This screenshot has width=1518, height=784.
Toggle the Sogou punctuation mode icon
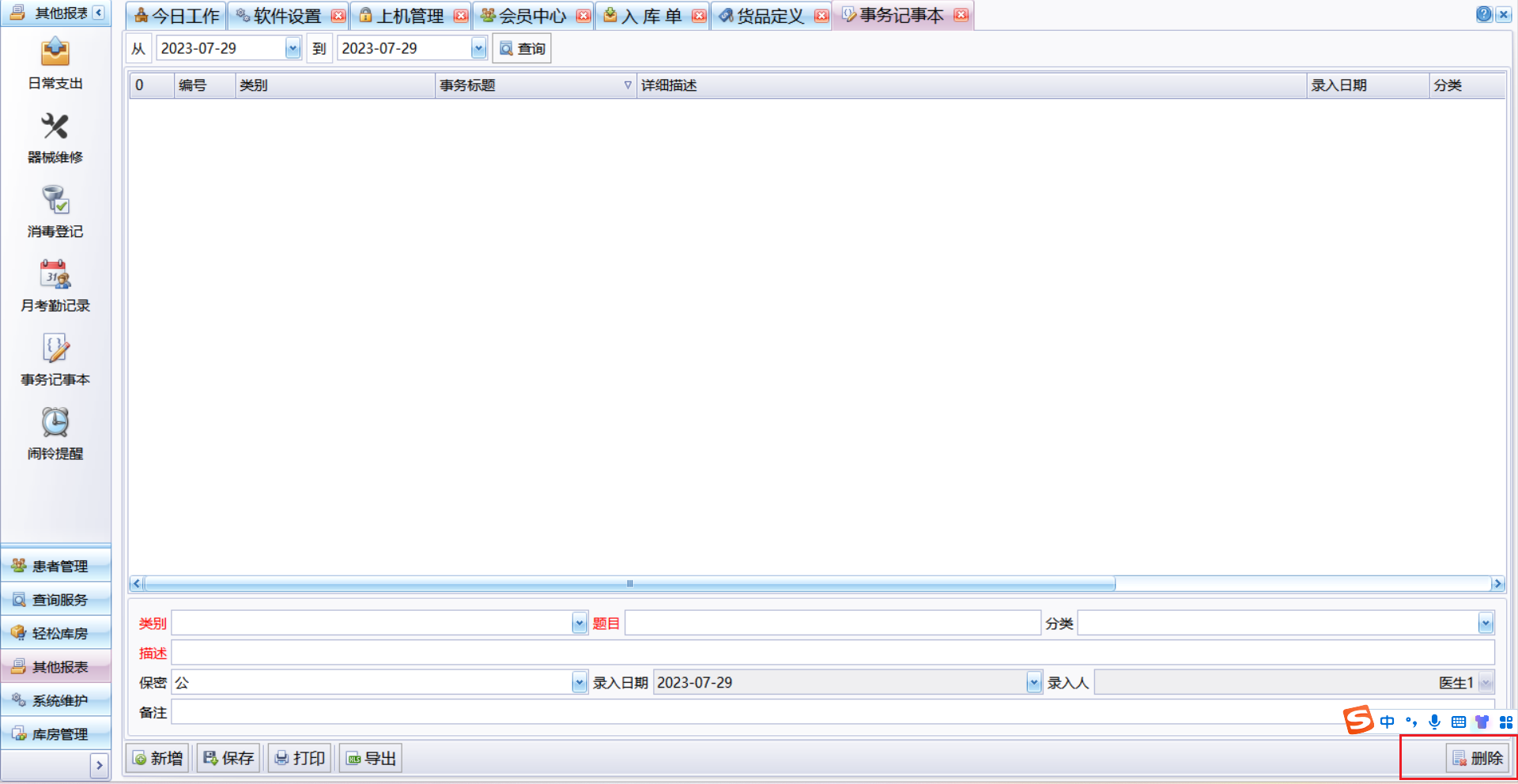pos(1411,722)
